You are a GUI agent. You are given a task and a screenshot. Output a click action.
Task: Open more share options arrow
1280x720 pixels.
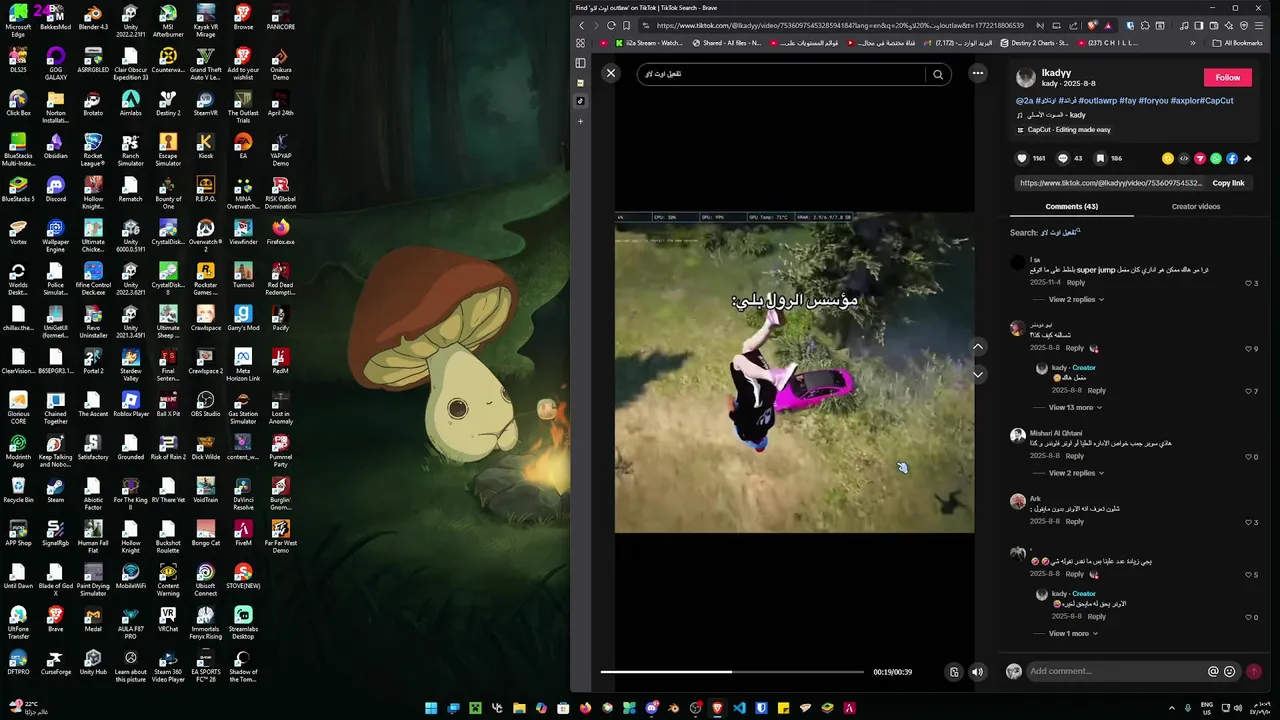tap(1248, 158)
